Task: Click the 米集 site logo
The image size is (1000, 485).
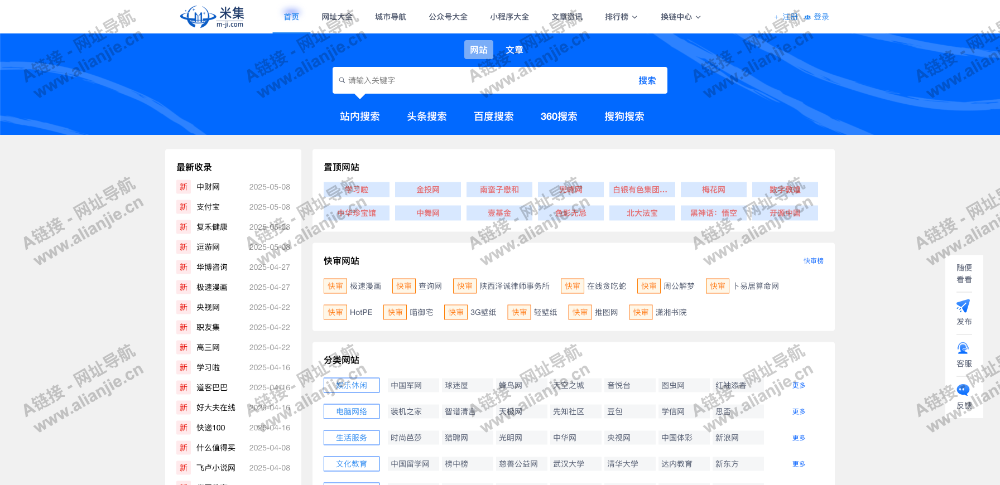Action: (x=212, y=16)
